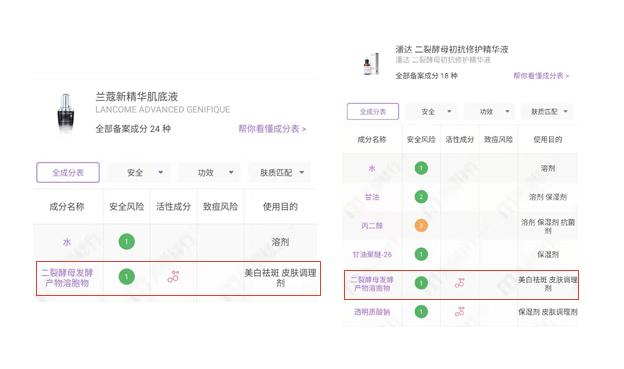Click 全部备案成分 18 种 text
Image resolution: width=624 pixels, height=369 pixels.
426,76
